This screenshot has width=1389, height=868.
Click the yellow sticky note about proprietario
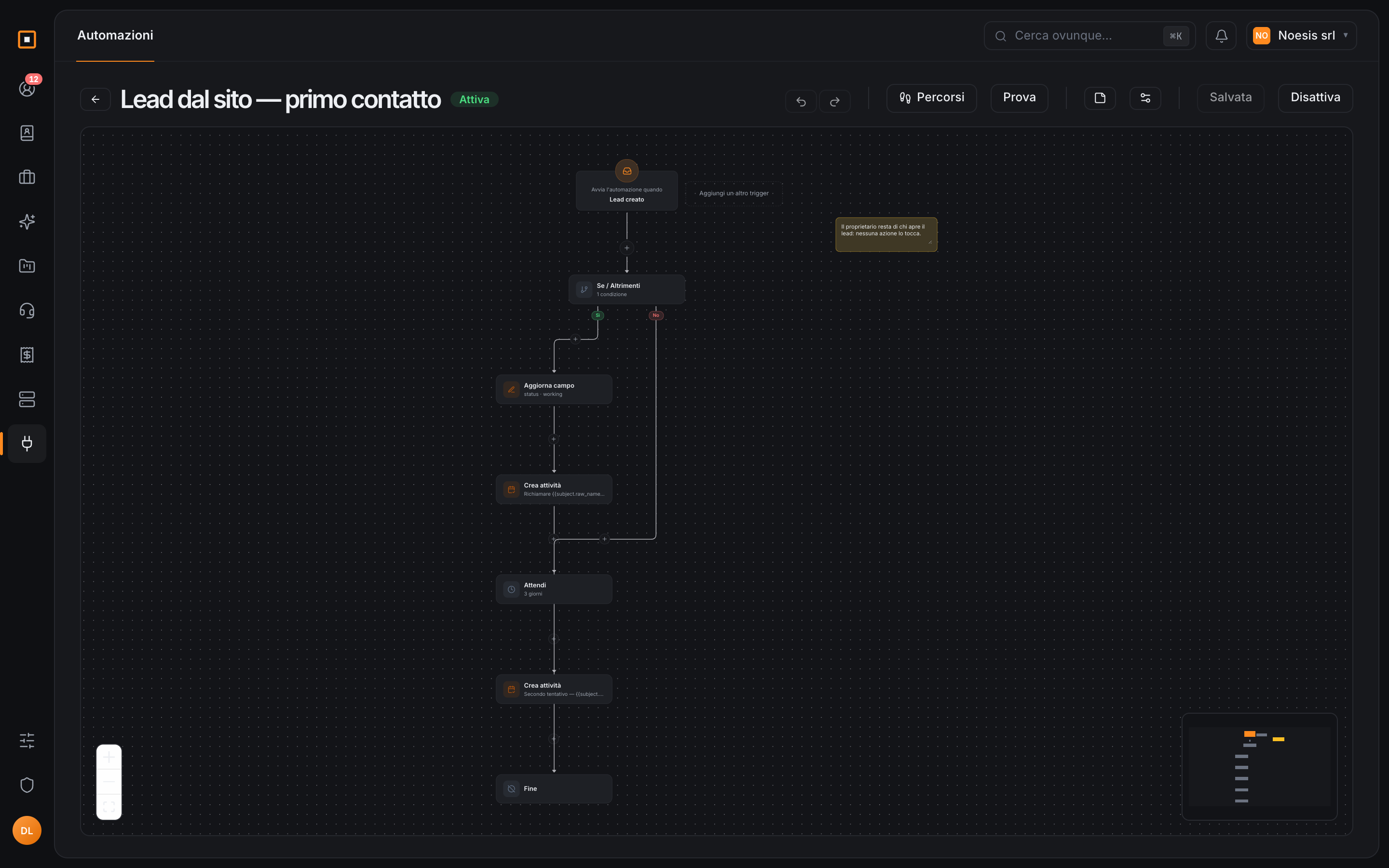(886, 234)
